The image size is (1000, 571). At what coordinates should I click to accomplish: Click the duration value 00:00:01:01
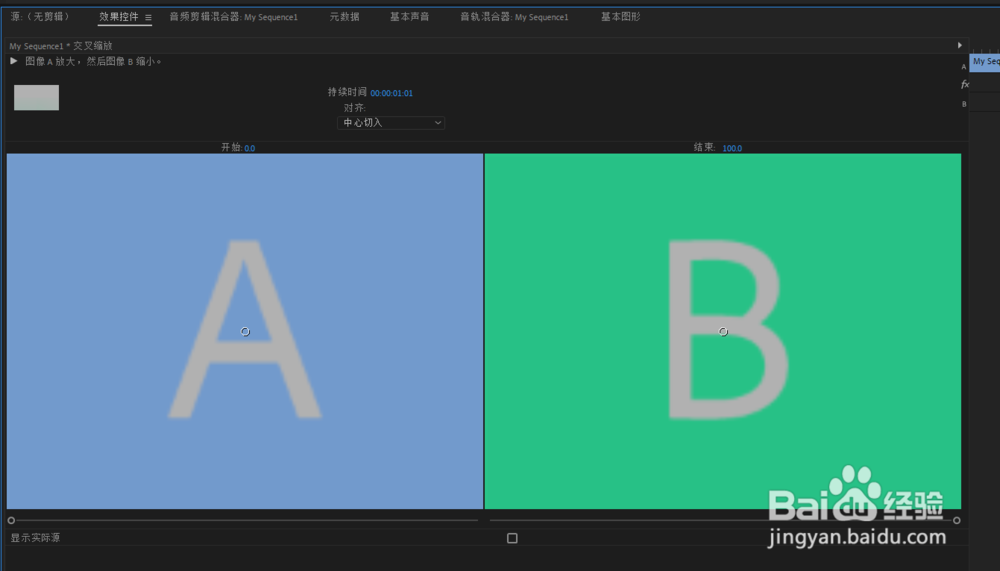click(392, 93)
